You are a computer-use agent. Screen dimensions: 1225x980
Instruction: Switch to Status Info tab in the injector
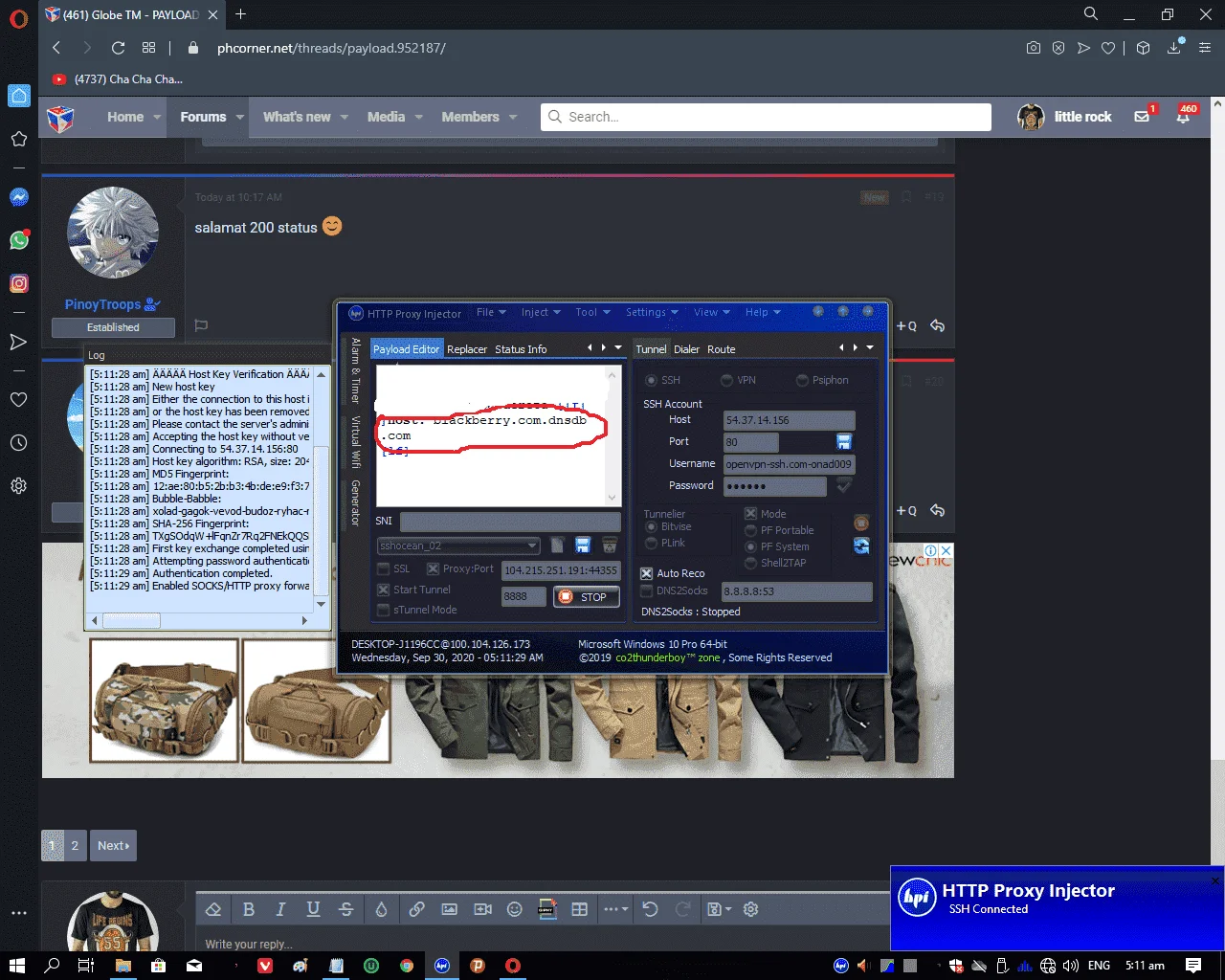tap(521, 349)
